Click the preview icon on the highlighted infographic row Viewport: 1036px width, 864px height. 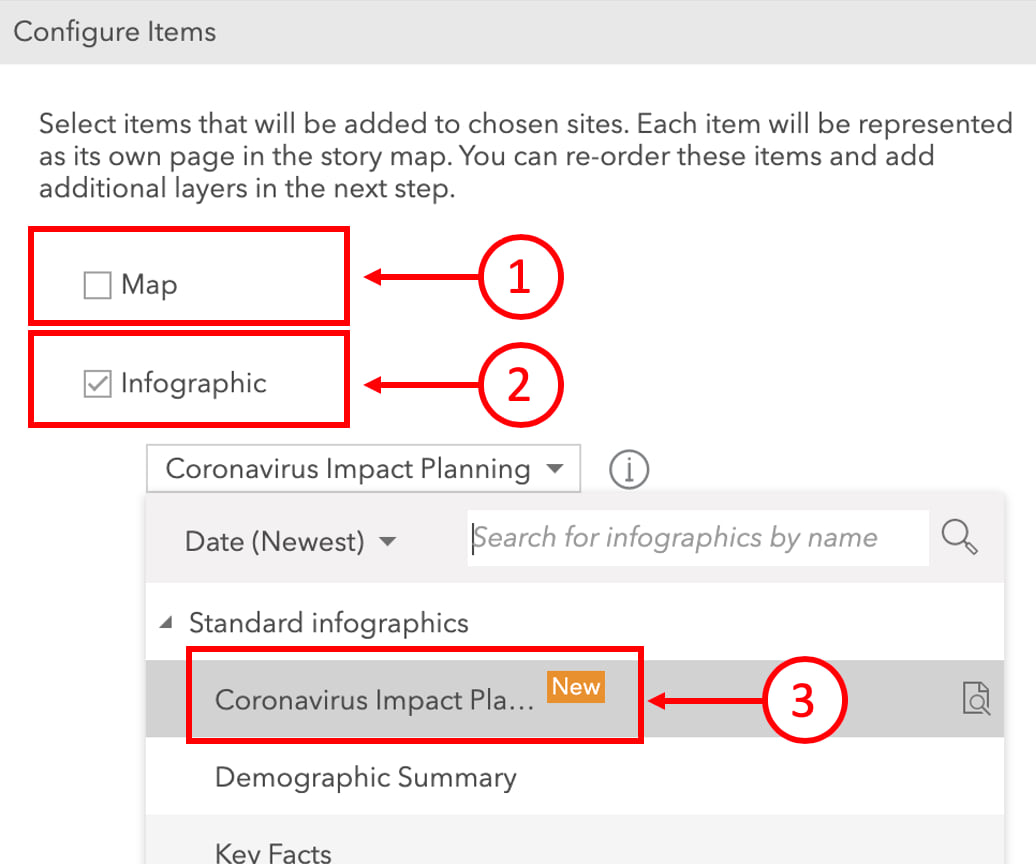pos(975,700)
